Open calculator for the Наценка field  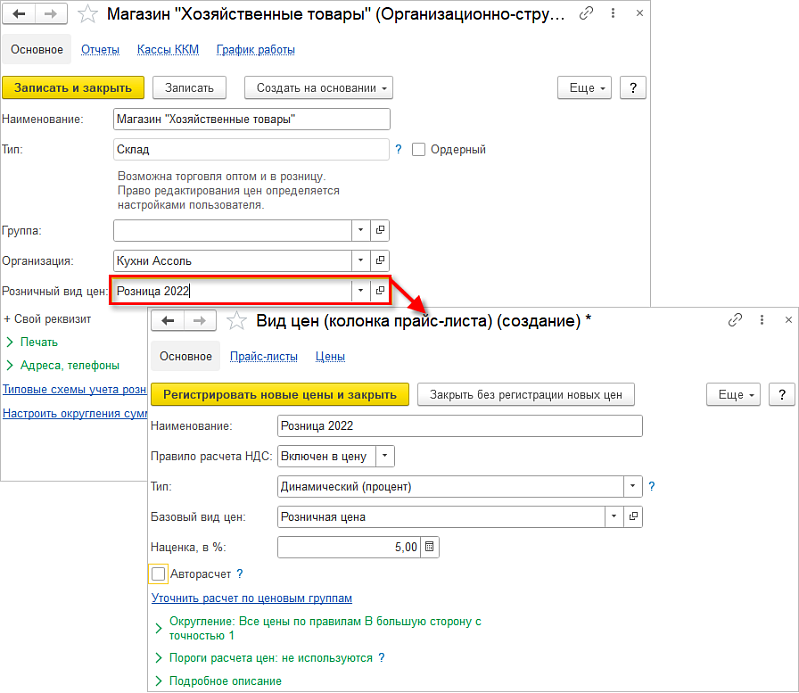click(430, 547)
